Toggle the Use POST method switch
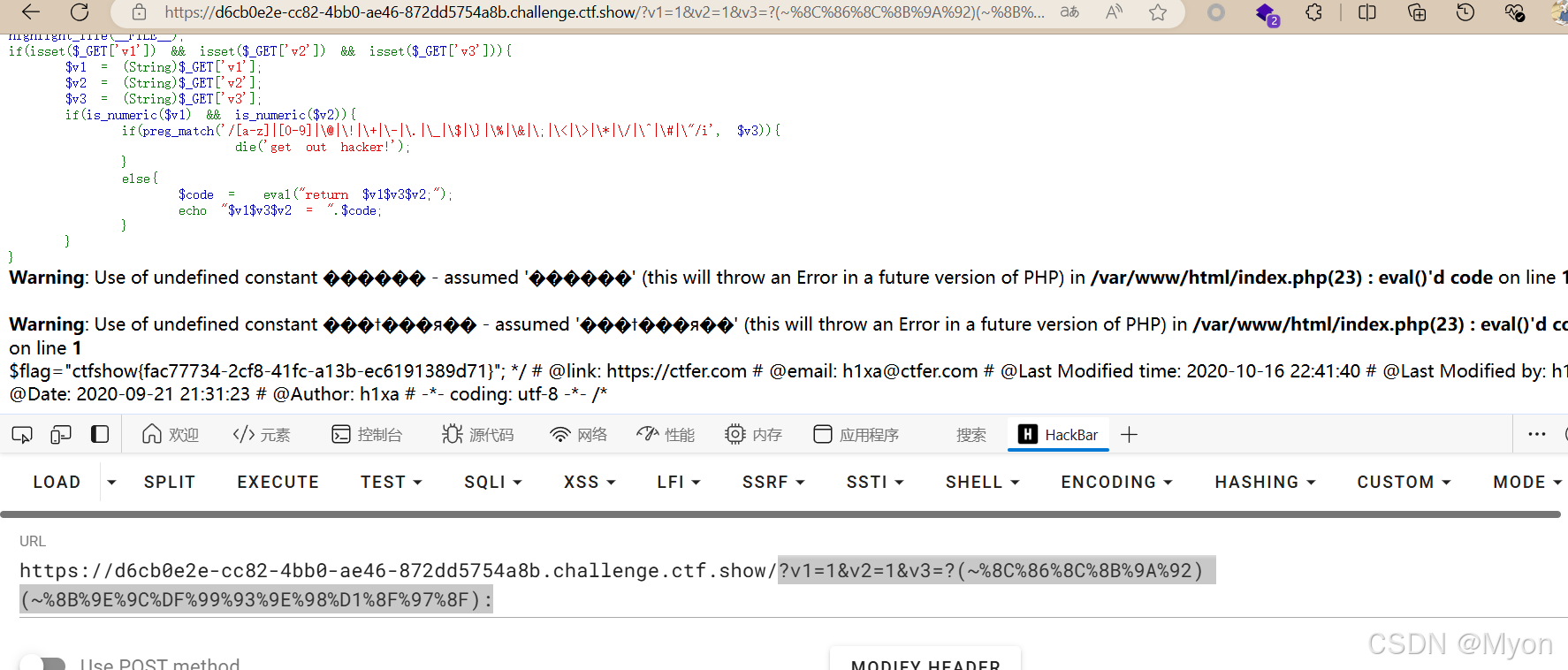This screenshot has width=1568, height=670. [42, 664]
